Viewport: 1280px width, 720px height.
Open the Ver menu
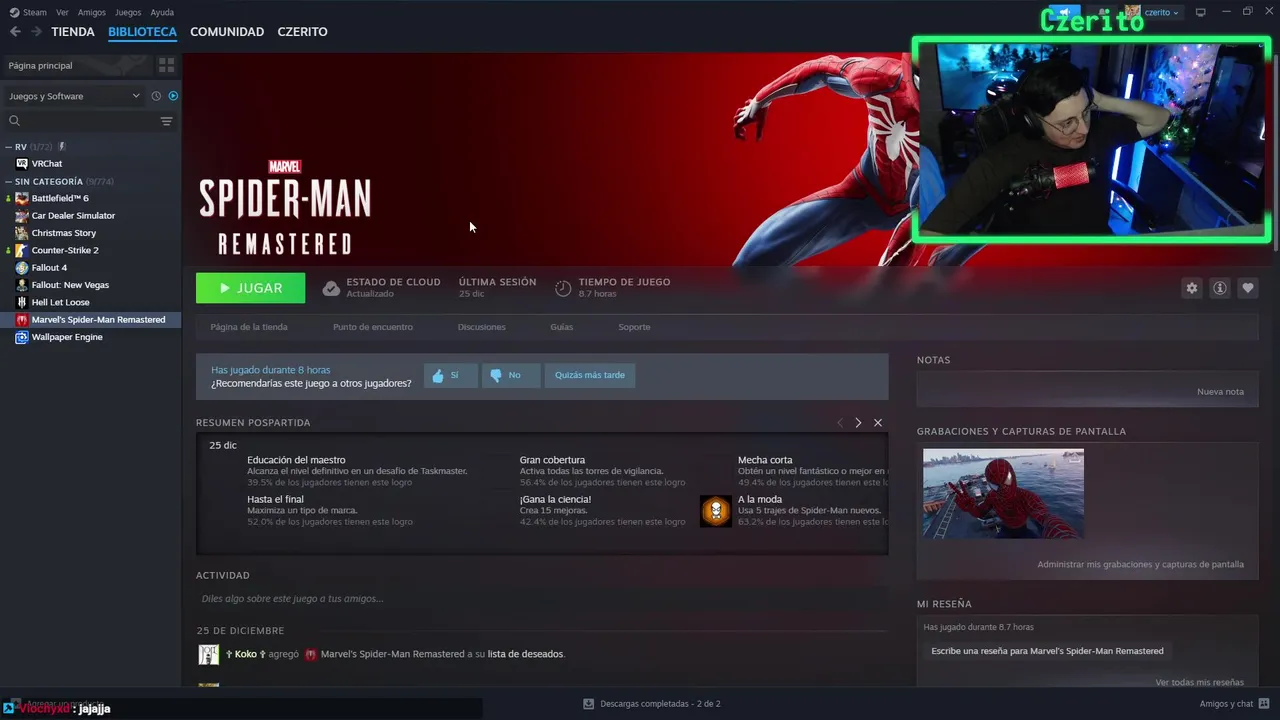63,12
